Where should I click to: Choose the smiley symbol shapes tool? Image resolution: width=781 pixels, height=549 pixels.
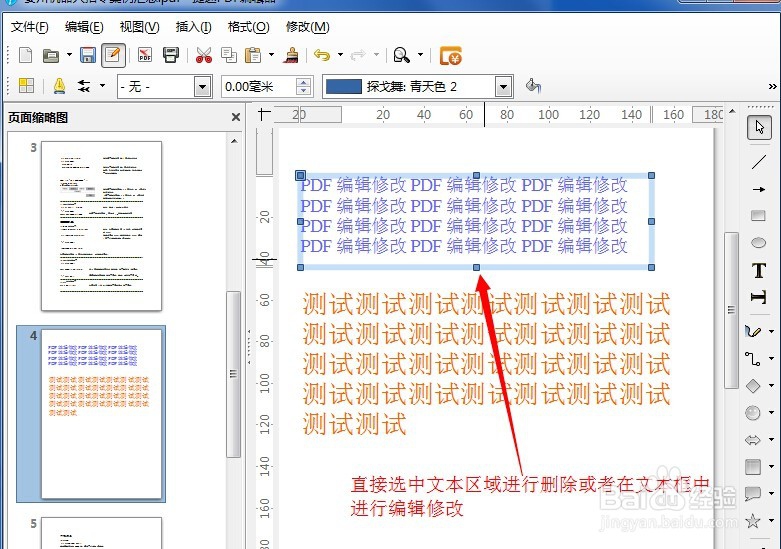point(753,412)
